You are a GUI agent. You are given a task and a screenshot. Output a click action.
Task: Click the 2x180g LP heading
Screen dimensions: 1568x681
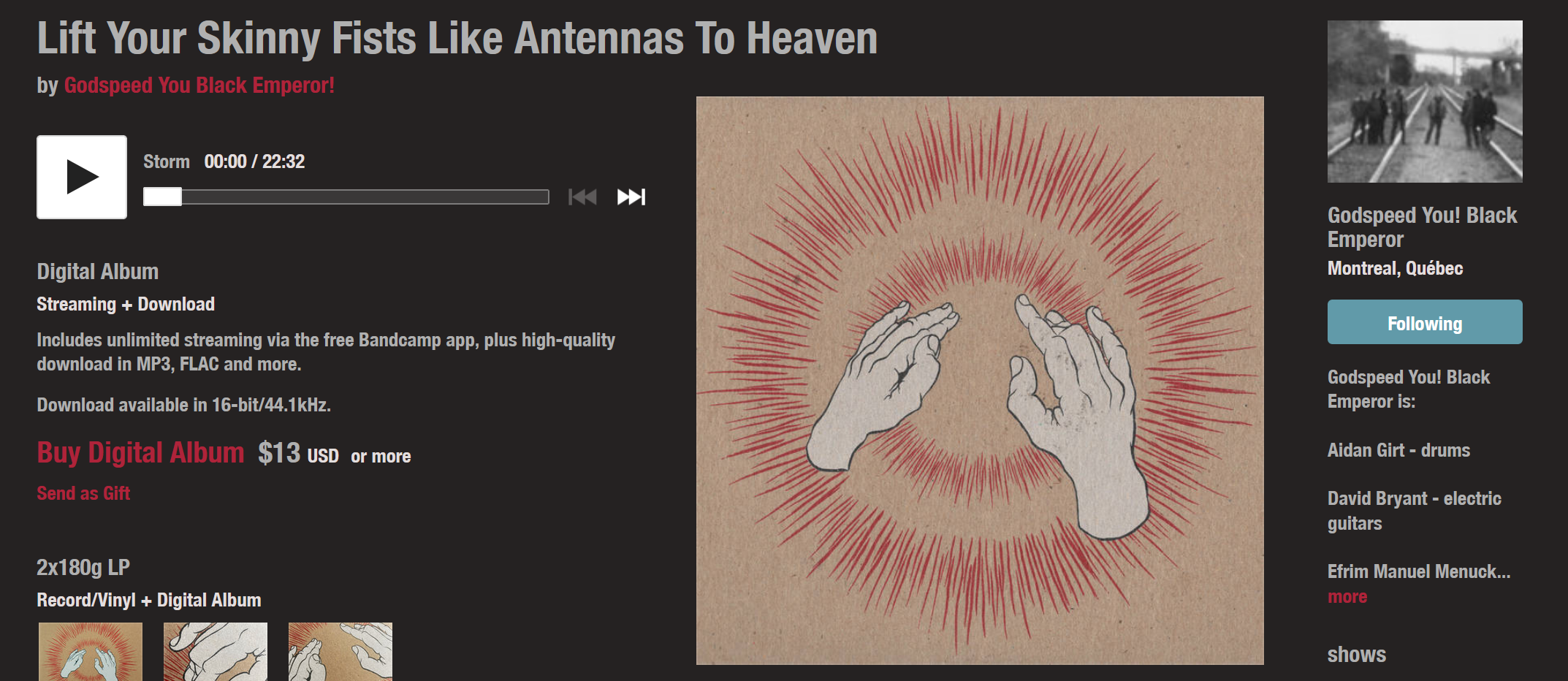tap(83, 568)
